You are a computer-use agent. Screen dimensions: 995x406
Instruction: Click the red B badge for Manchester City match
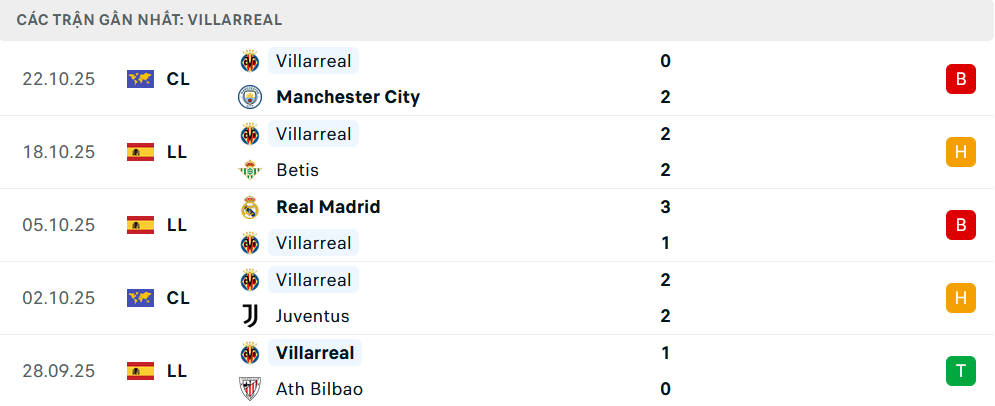pyautogui.click(x=960, y=79)
